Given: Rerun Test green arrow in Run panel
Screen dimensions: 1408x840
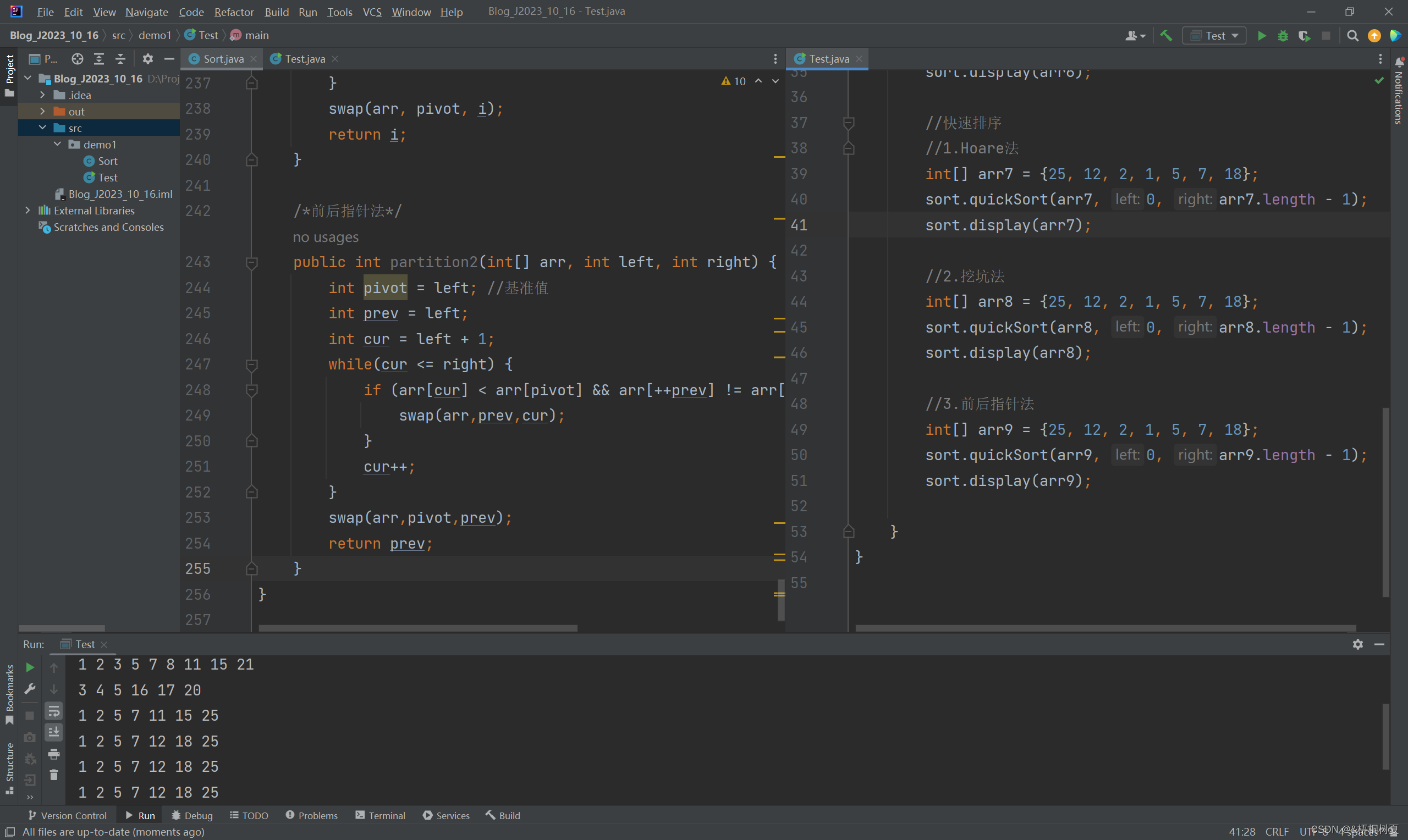Looking at the screenshot, I should click(x=30, y=667).
